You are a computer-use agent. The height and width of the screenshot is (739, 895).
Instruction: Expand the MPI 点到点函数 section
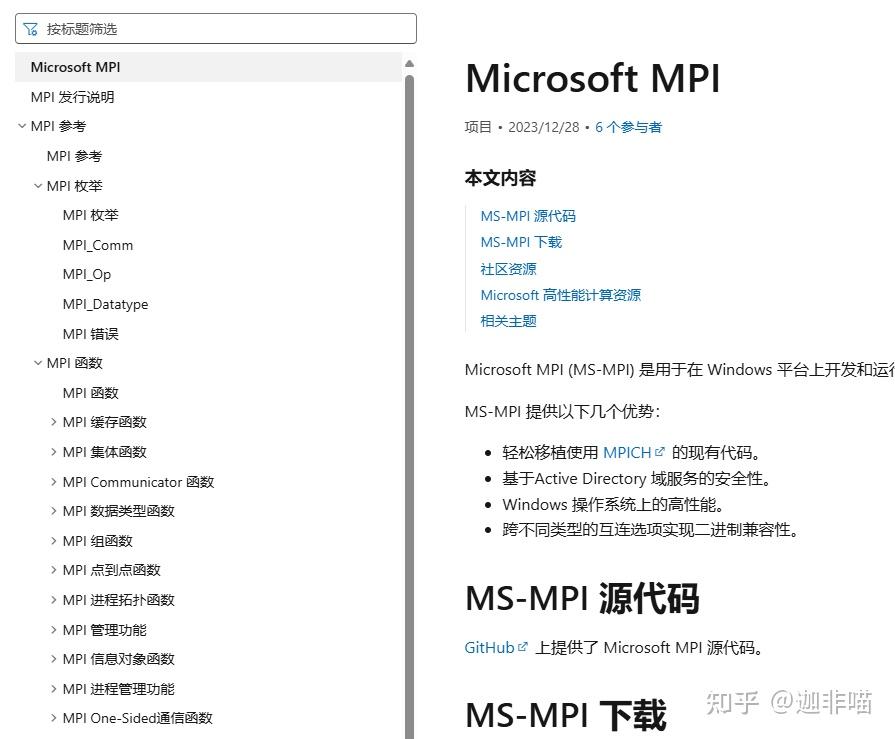click(x=53, y=570)
